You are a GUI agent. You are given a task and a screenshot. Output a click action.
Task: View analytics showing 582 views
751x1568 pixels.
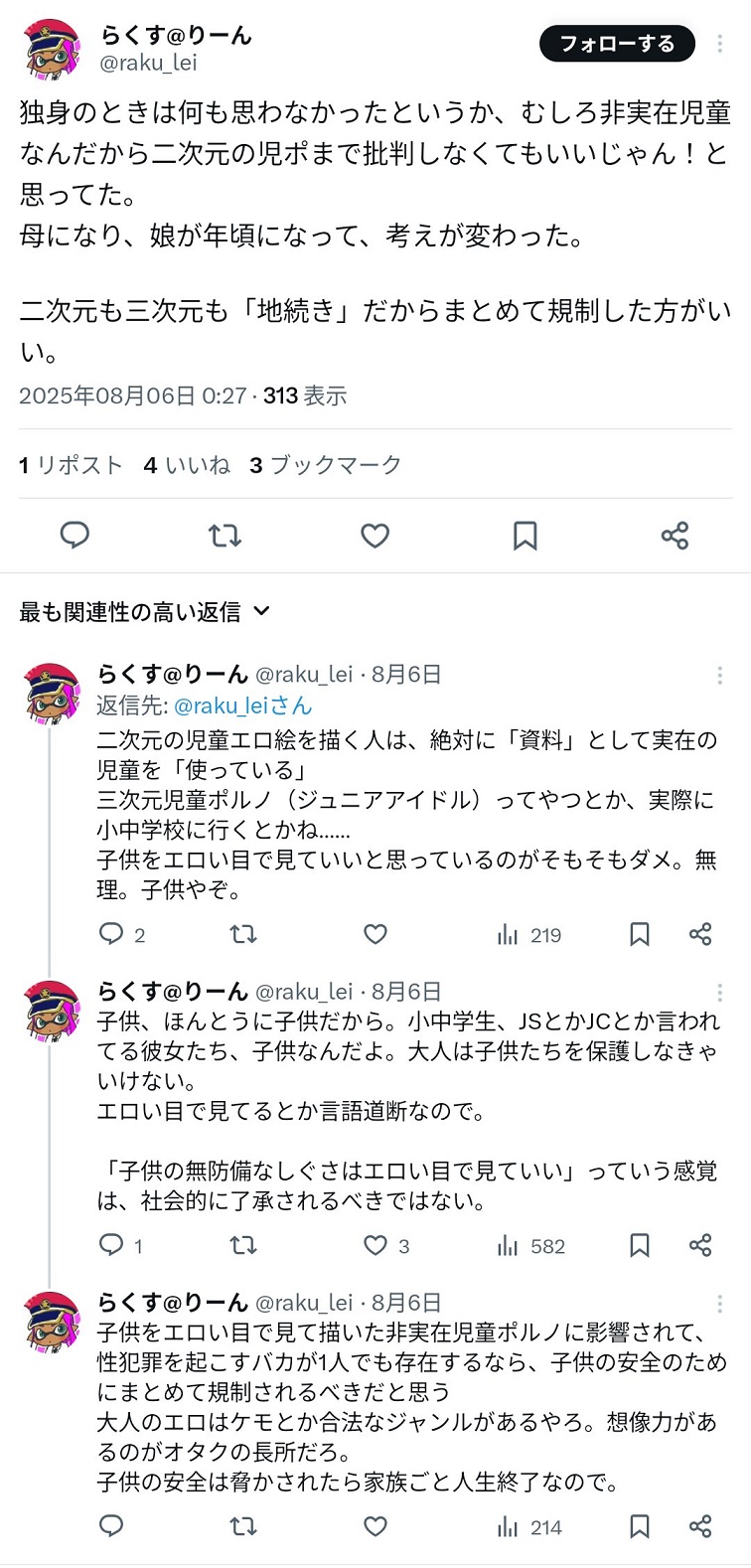(530, 1245)
